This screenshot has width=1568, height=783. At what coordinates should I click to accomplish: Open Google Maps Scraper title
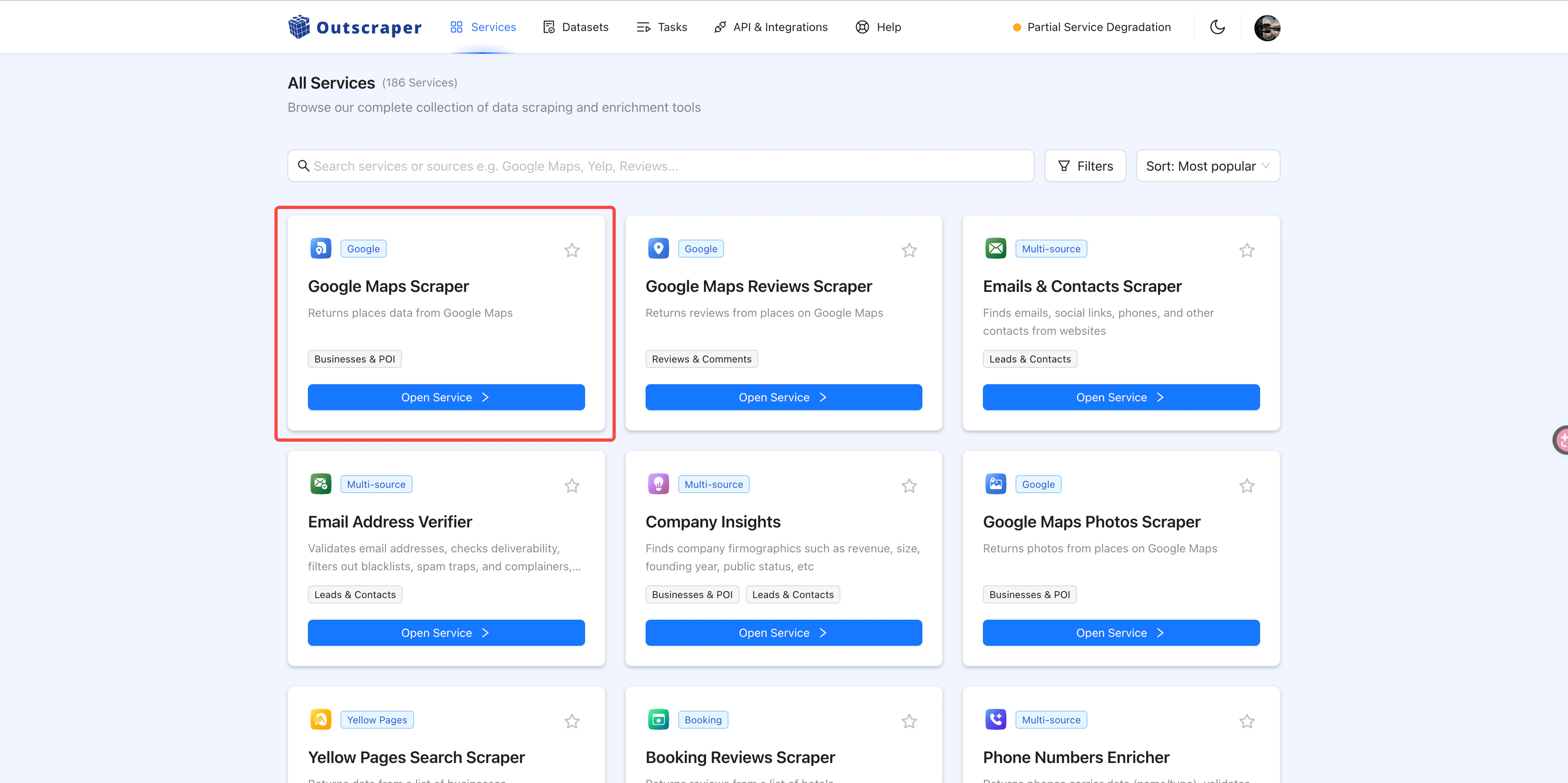point(388,286)
